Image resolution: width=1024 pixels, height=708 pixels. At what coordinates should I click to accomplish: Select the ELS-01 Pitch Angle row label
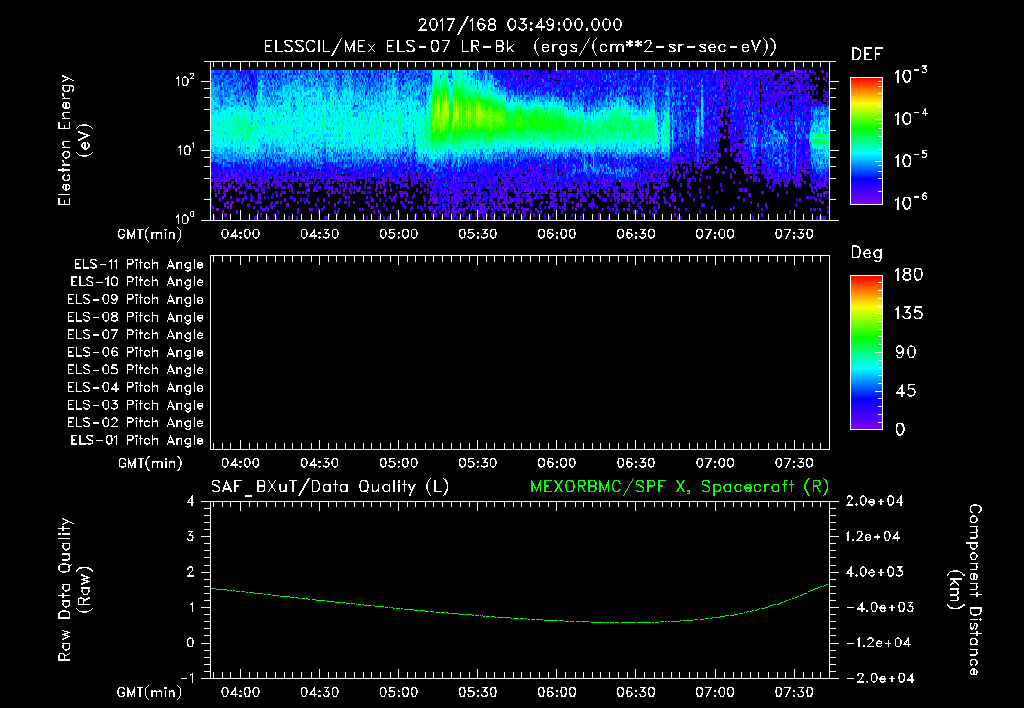pyautogui.click(x=137, y=440)
